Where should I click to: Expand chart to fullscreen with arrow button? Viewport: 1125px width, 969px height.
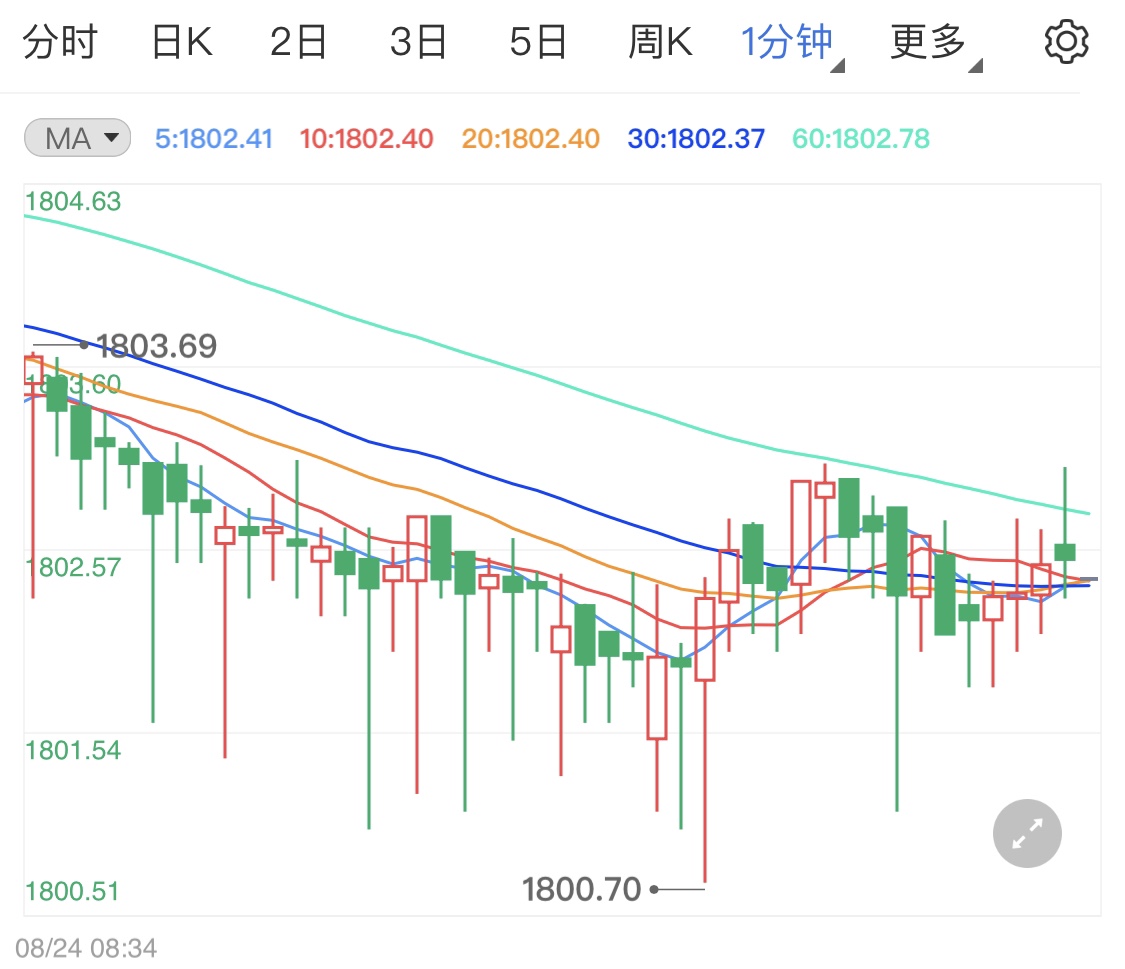tap(1027, 833)
